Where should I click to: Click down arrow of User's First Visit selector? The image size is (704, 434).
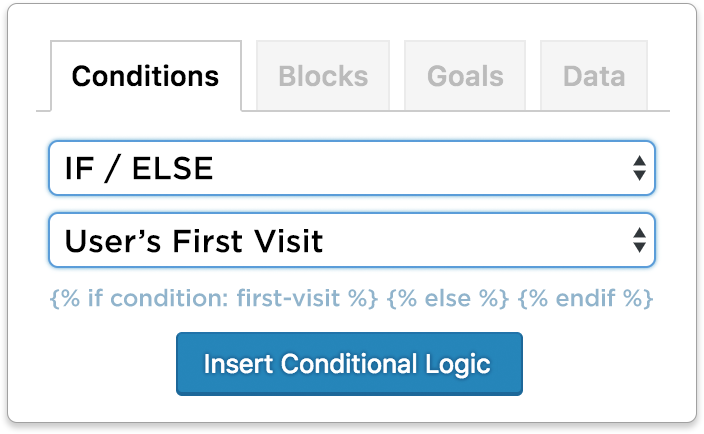pyautogui.click(x=639, y=247)
